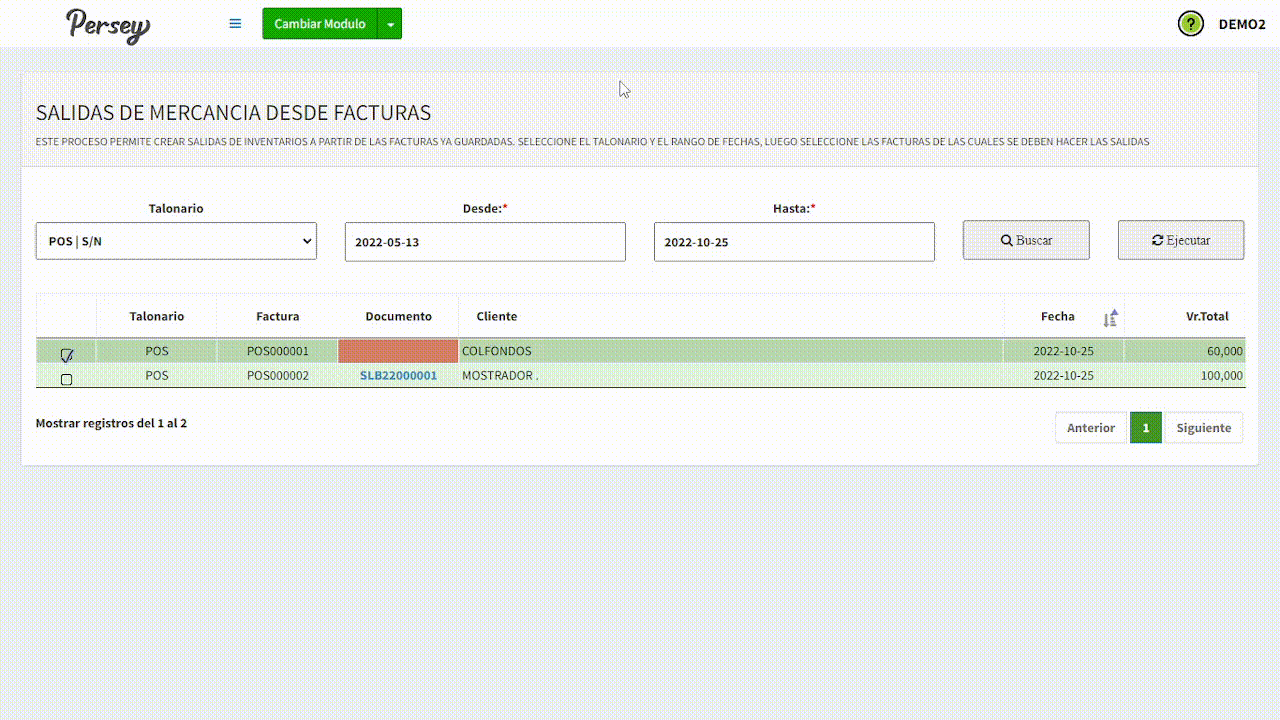Check the POS000001 row checkbox

[67, 354]
